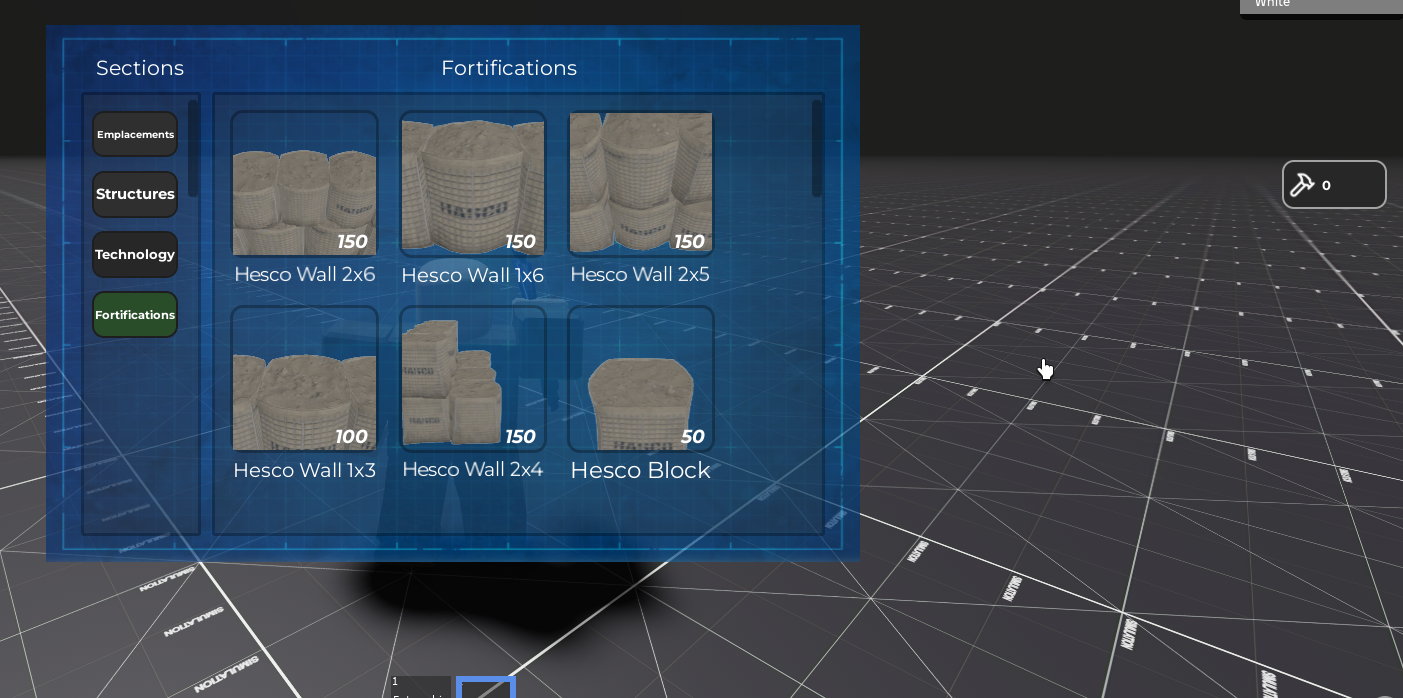The width and height of the screenshot is (1403, 698).
Task: Select the Hesco Wall 2x6 thumbnail
Action: click(304, 183)
